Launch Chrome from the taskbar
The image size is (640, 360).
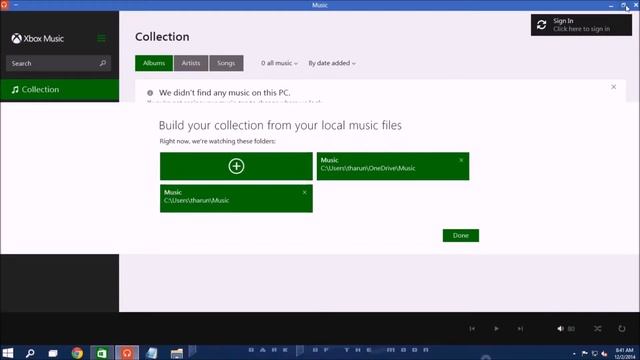pyautogui.click(x=77, y=353)
